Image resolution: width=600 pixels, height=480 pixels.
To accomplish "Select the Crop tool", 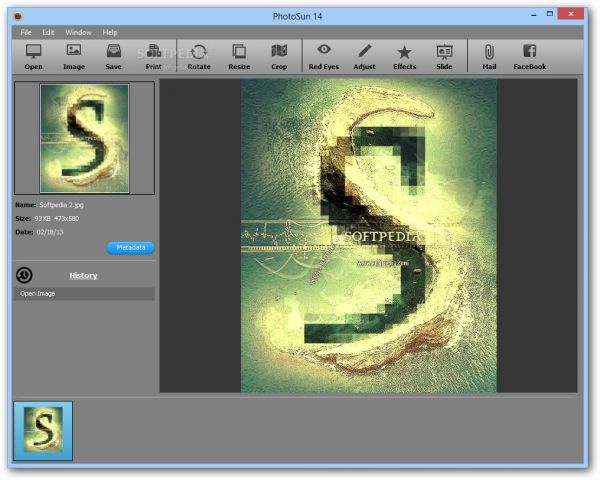I will (279, 56).
